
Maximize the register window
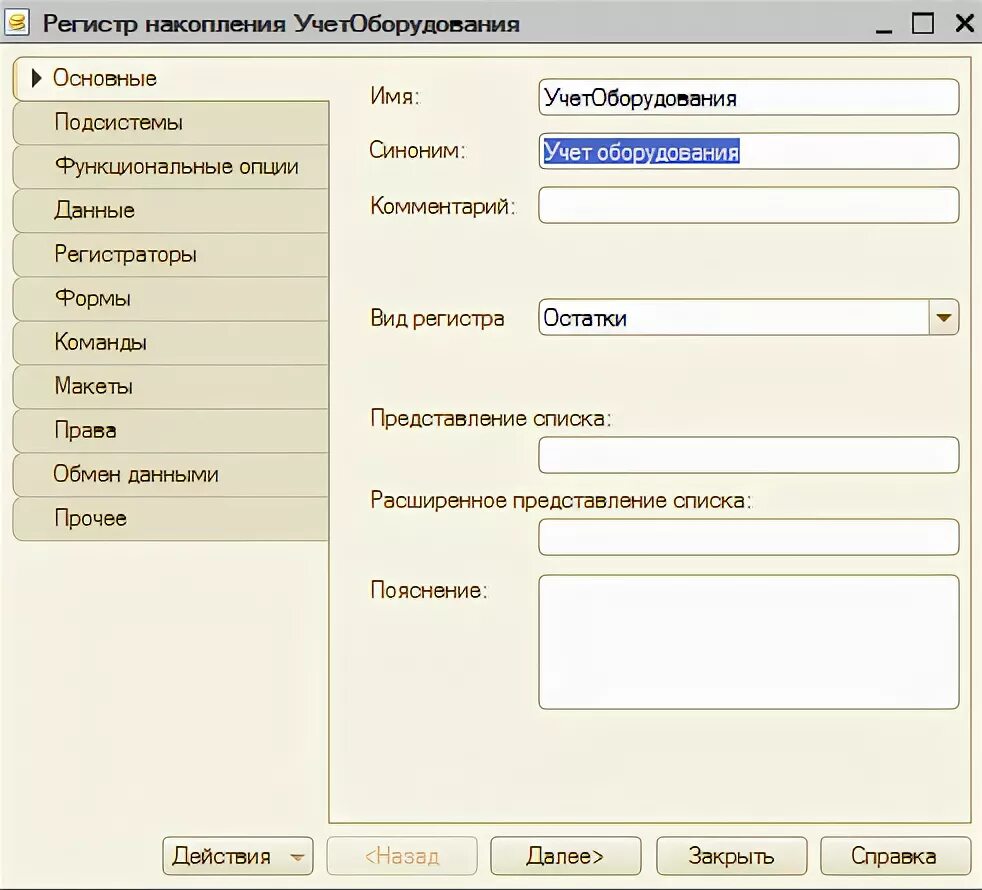pos(923,23)
